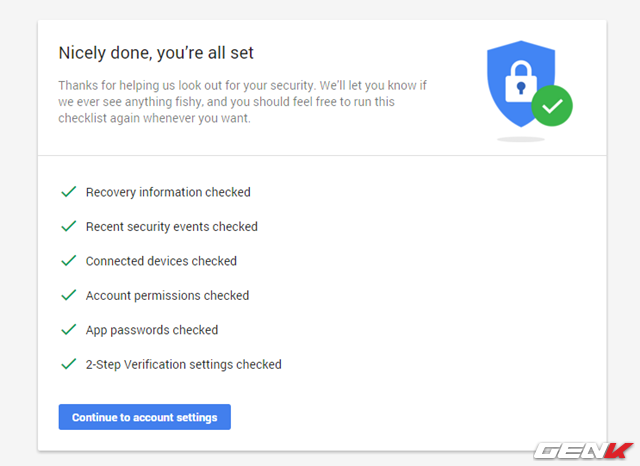Image resolution: width=640 pixels, height=466 pixels.
Task: Click checkmark beside 2-Step Verification settings
Action: click(68, 365)
